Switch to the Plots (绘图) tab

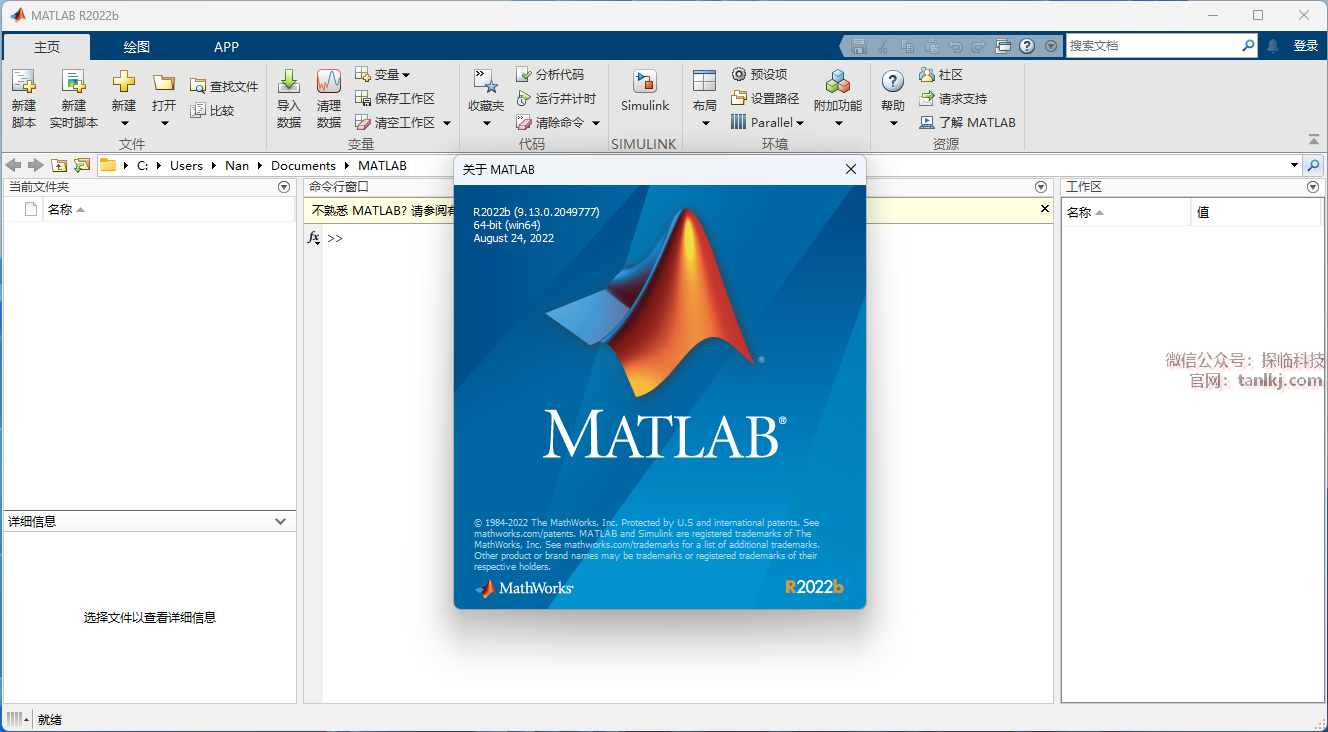[137, 47]
